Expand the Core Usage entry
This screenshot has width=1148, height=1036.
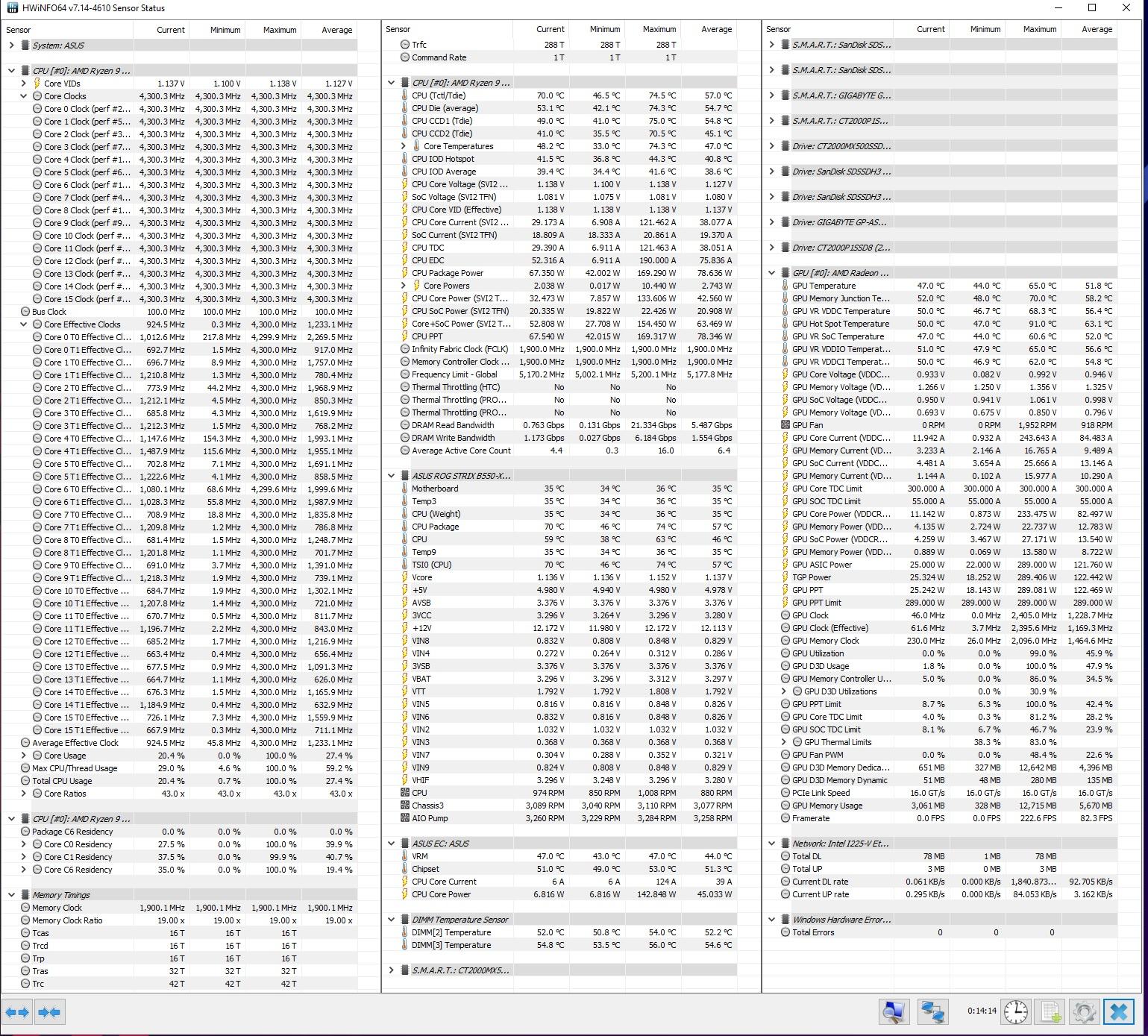tap(23, 756)
